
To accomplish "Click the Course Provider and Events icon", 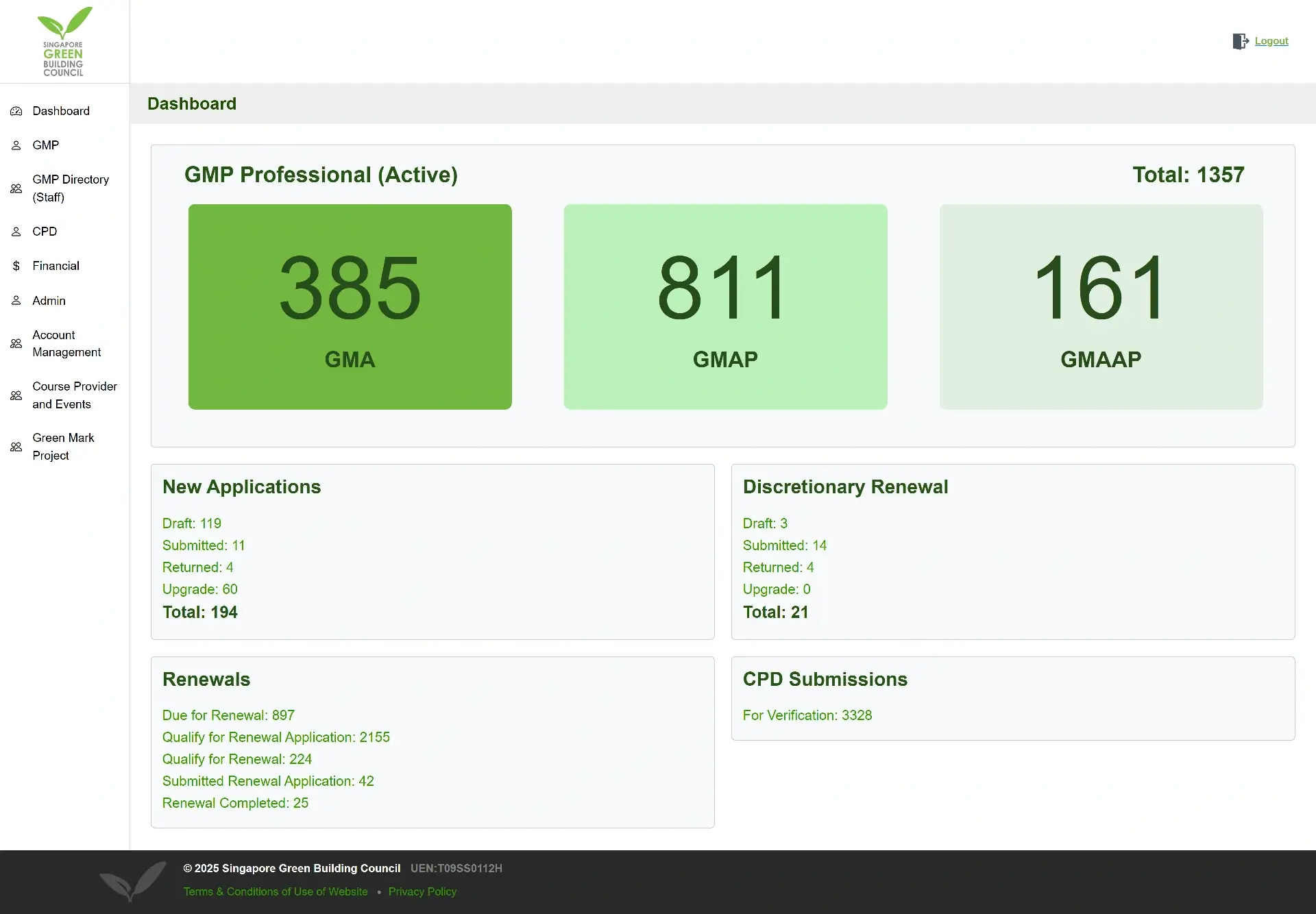I will click(16, 395).
